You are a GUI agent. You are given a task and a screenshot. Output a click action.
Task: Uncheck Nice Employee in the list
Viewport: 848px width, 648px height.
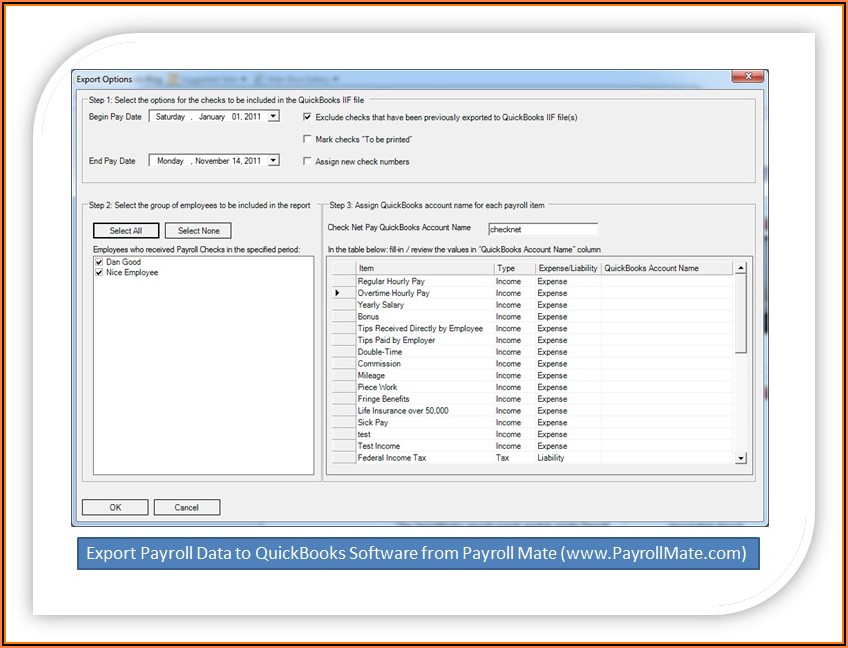point(99,272)
